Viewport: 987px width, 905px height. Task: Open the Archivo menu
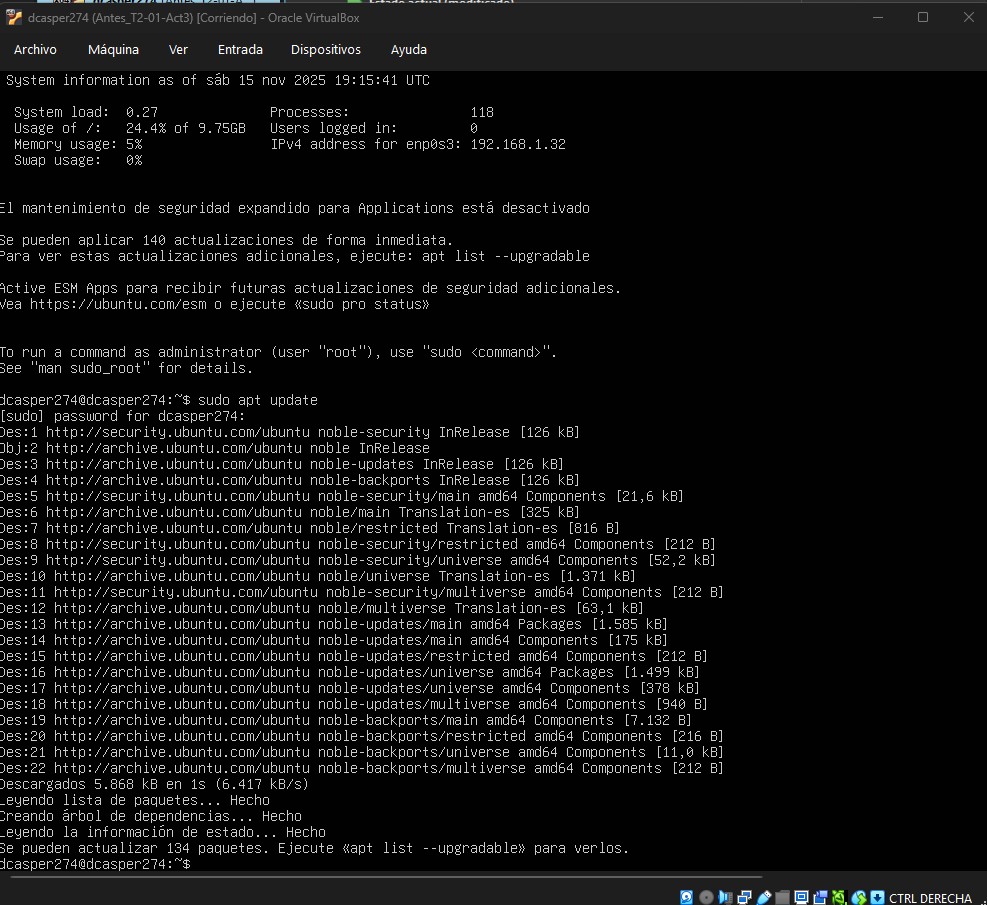(35, 49)
